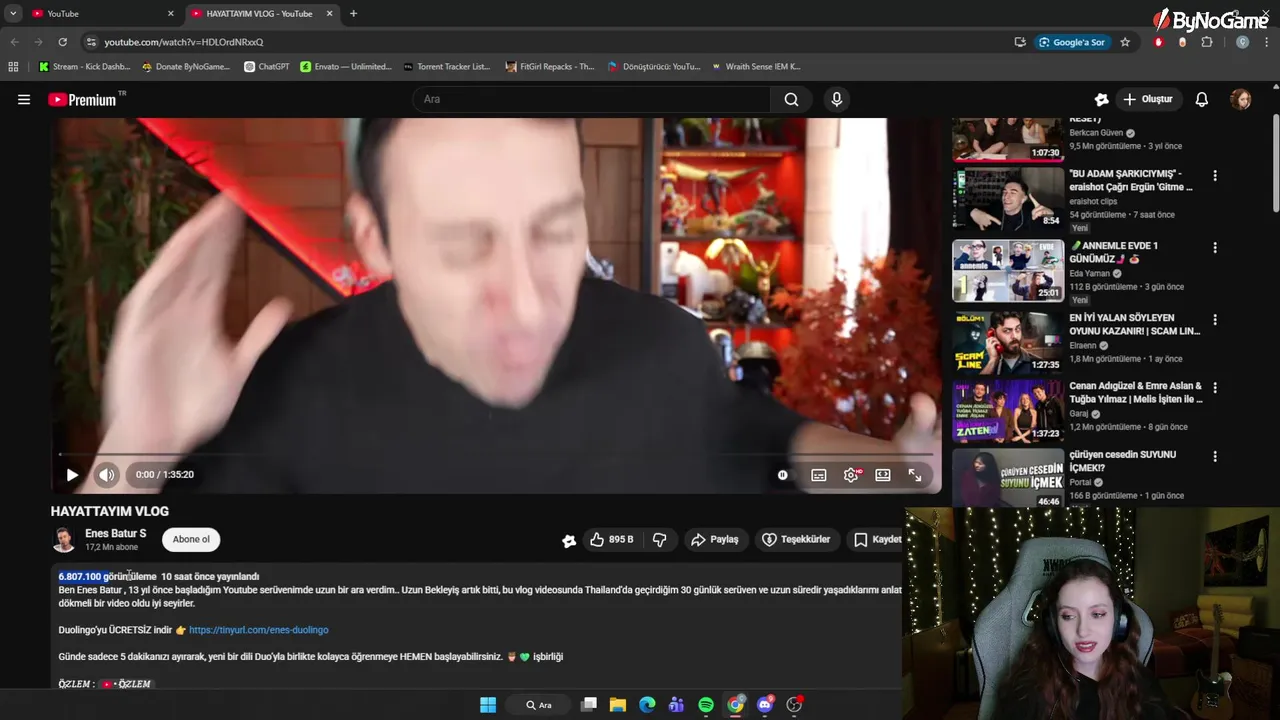
Task: Open the 46:46 Portal video thumbnail
Action: tap(1008, 478)
